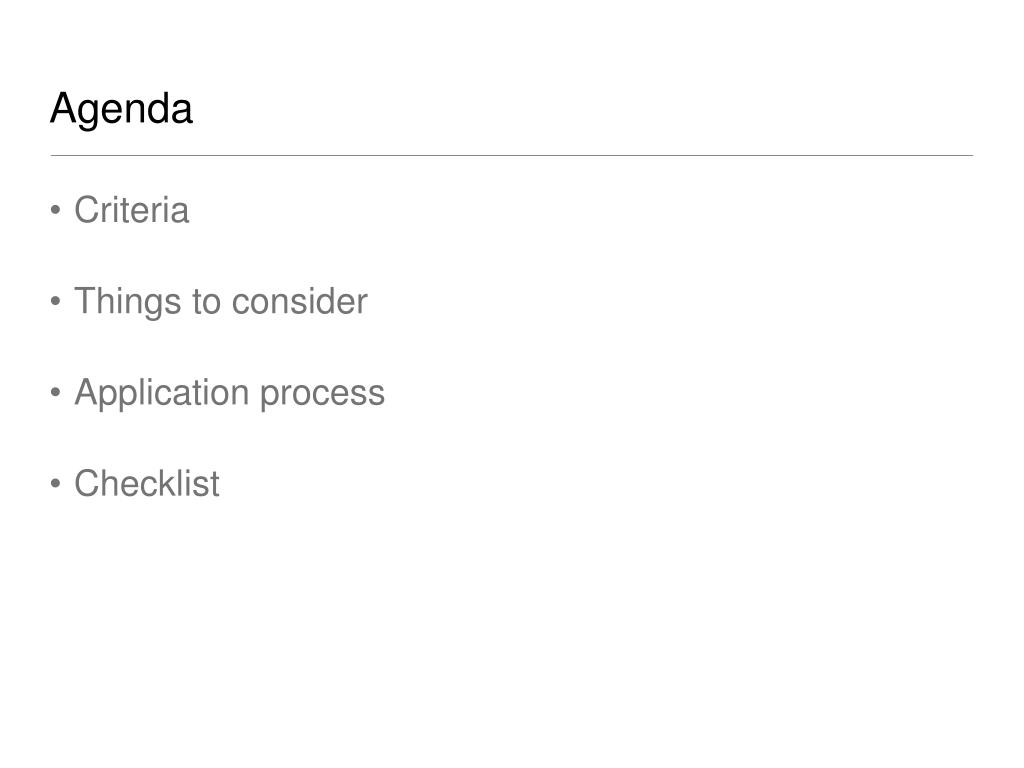The height and width of the screenshot is (768, 1024).
Task: Click the bullet dot before Criteria
Action: 56,210
